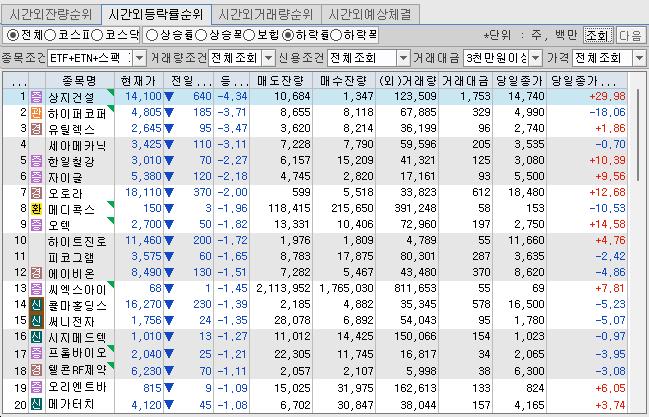Select the 하락률 radio button
The height and width of the screenshot is (417, 649).
(x=288, y=36)
